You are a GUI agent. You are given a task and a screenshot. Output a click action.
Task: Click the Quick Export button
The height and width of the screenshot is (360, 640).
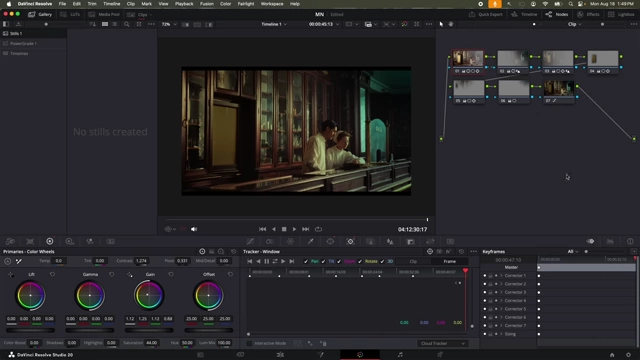point(486,14)
